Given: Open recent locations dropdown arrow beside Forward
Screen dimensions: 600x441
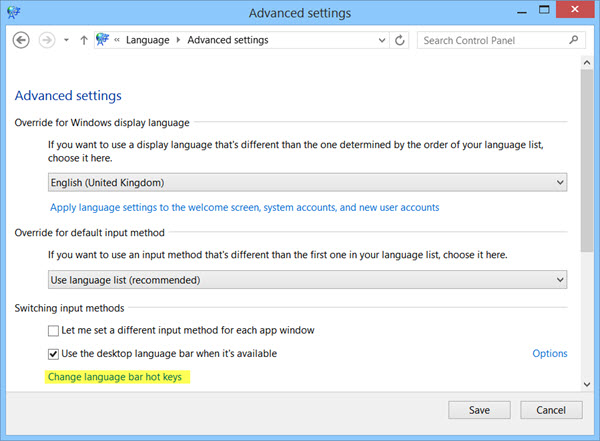Looking at the screenshot, I should point(66,40).
